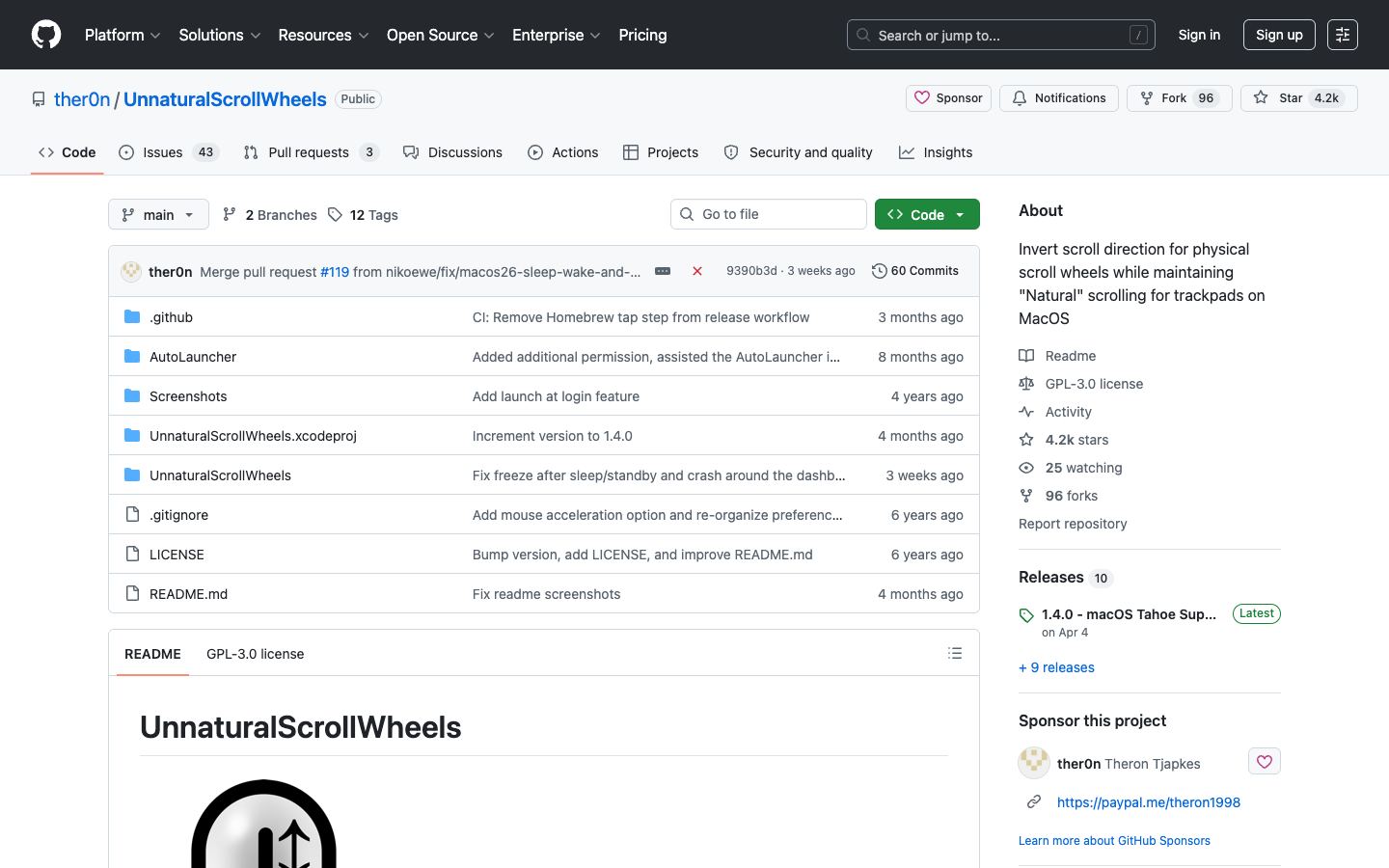Open the Resources dropdown menu

[x=323, y=35]
